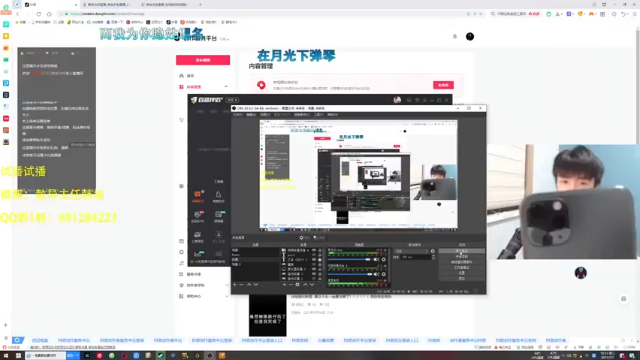Open 设置 from OBS controls

click(x=462, y=273)
